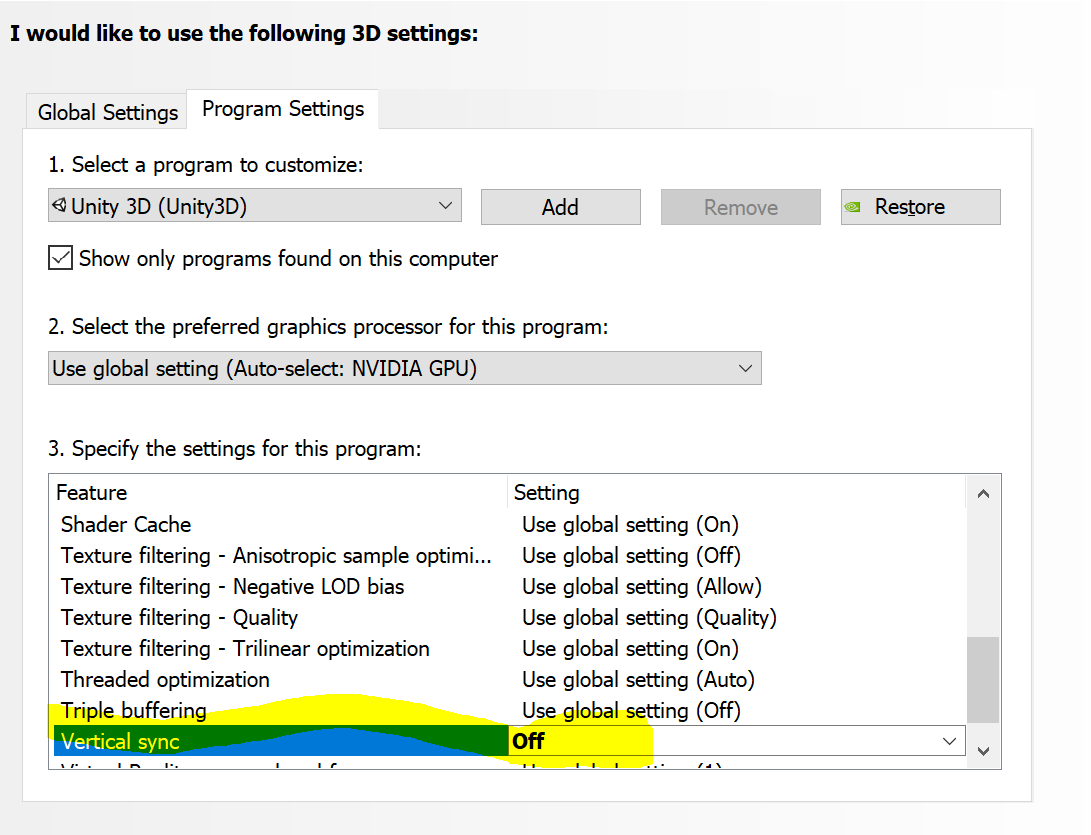
Task: Switch to the Global Settings tab
Action: click(107, 112)
